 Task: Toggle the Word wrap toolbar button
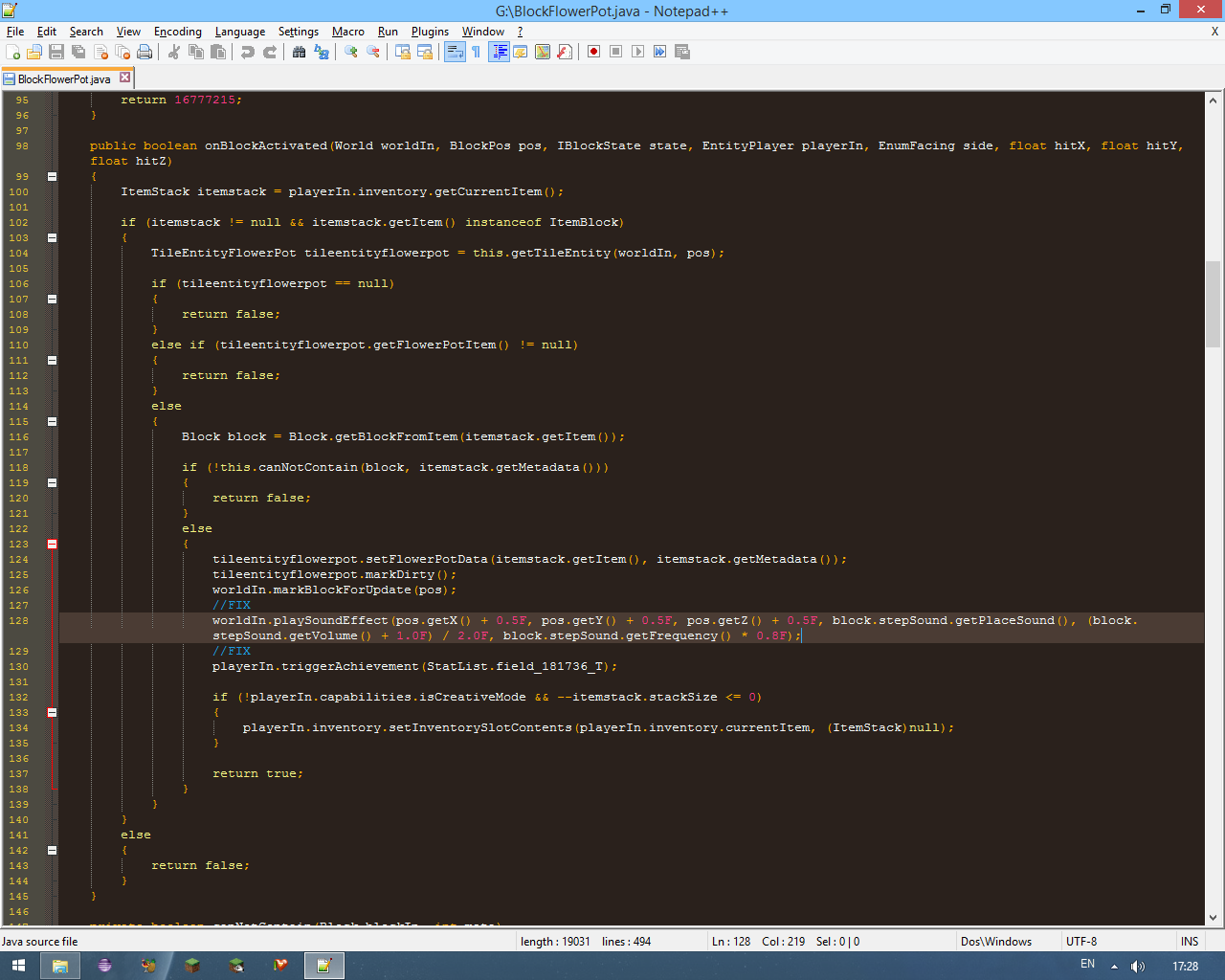coord(455,52)
